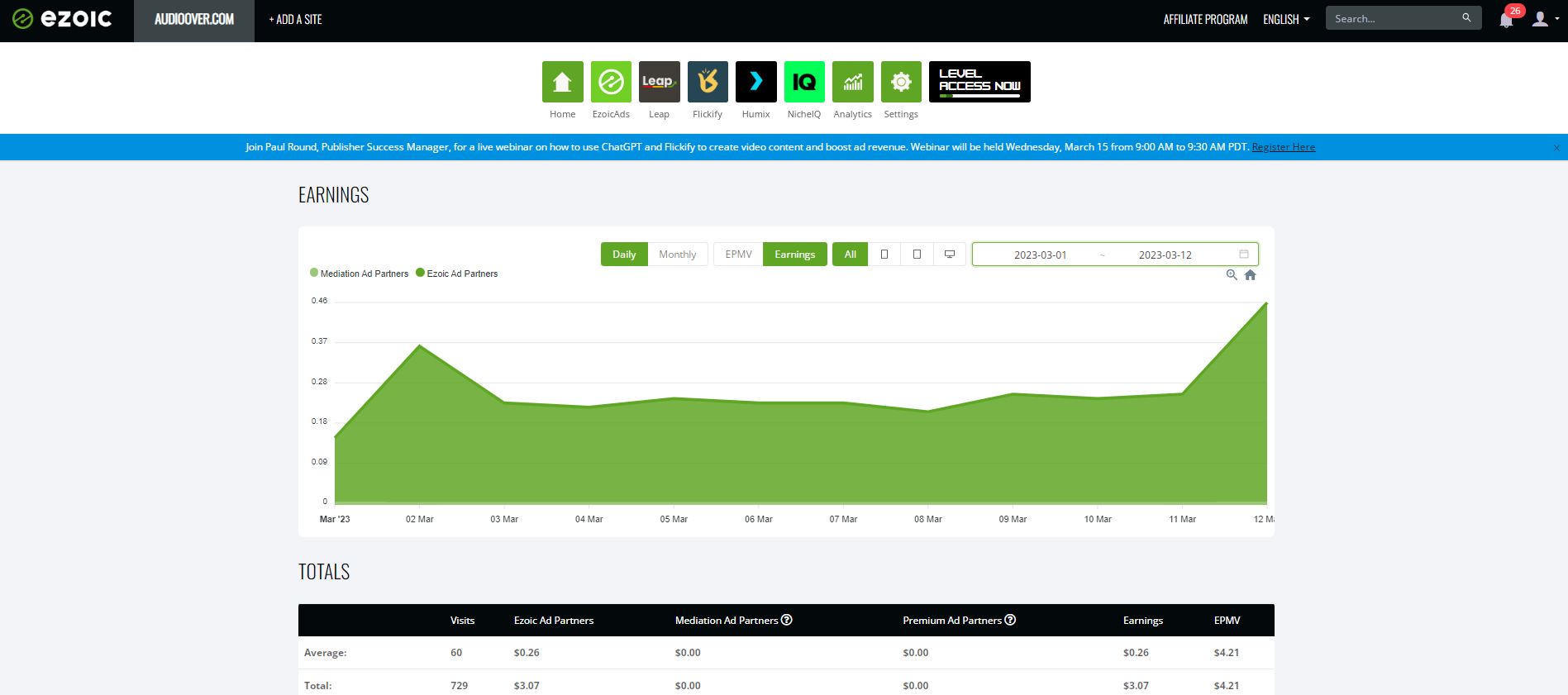This screenshot has width=1568, height=695.
Task: Edit the end date 2023-03-12
Action: [1165, 255]
